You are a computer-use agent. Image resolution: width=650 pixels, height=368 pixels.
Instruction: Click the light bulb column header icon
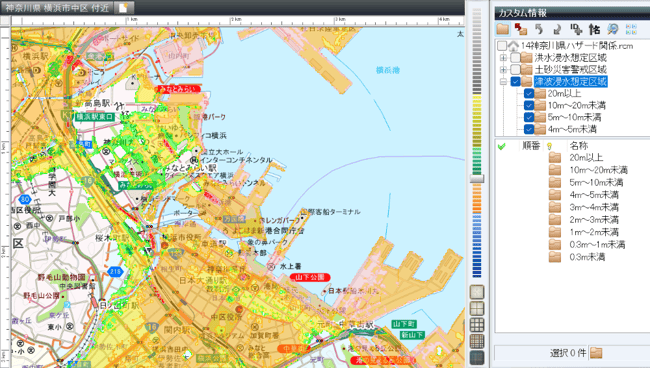(550, 146)
